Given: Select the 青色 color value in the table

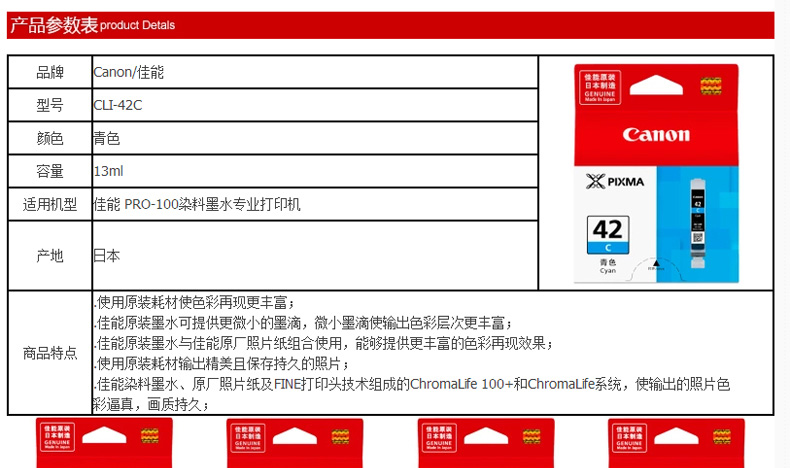Looking at the screenshot, I should (107, 138).
